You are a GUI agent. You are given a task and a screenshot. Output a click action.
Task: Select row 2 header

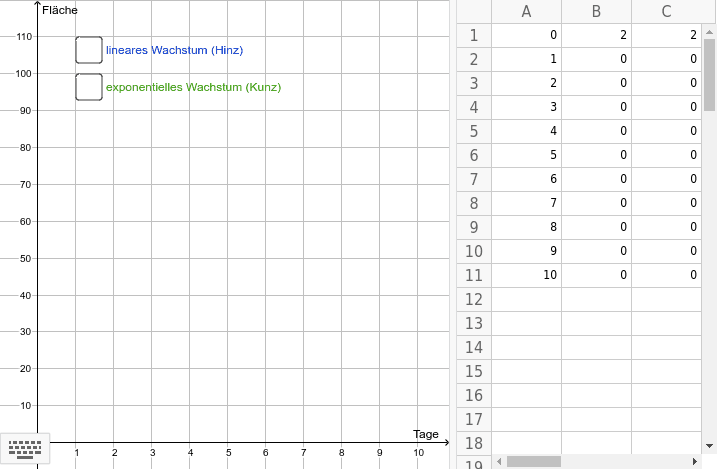474,59
